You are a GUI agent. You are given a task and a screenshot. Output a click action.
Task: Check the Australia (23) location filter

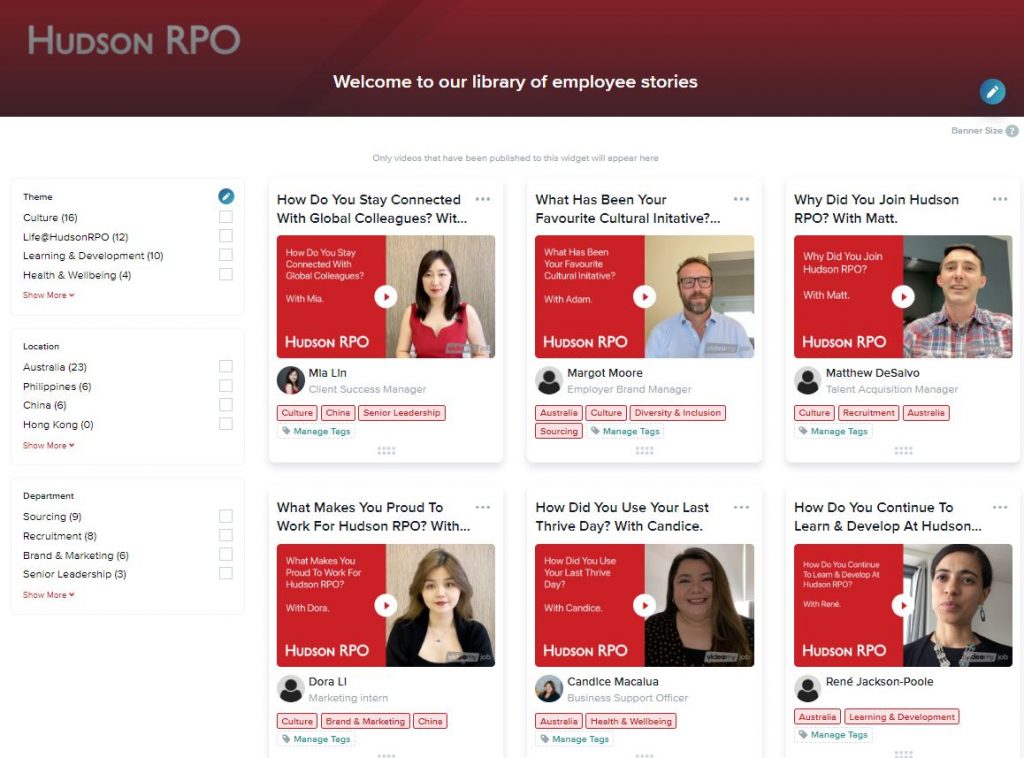tap(226, 367)
